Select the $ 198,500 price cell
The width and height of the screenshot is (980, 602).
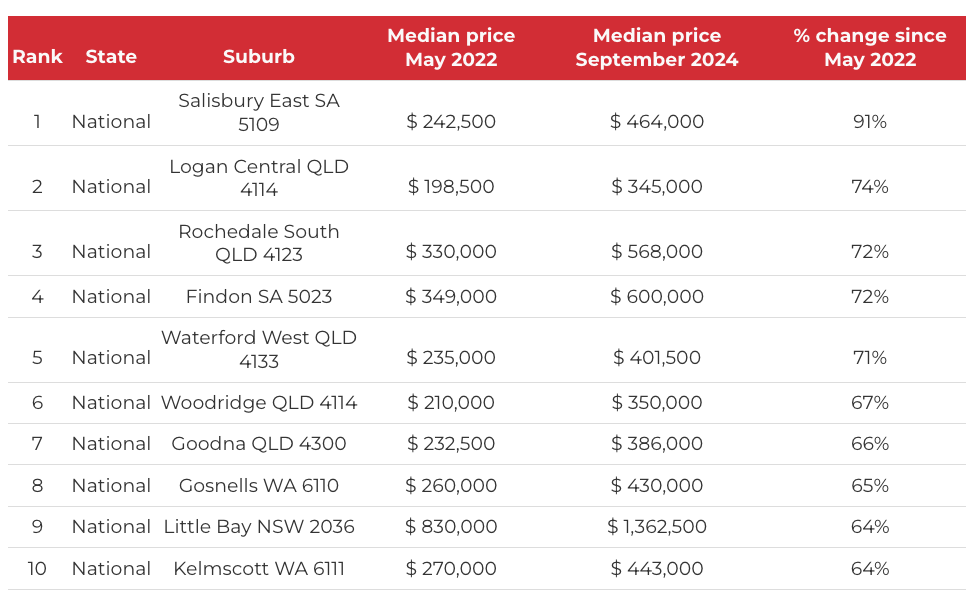point(451,187)
